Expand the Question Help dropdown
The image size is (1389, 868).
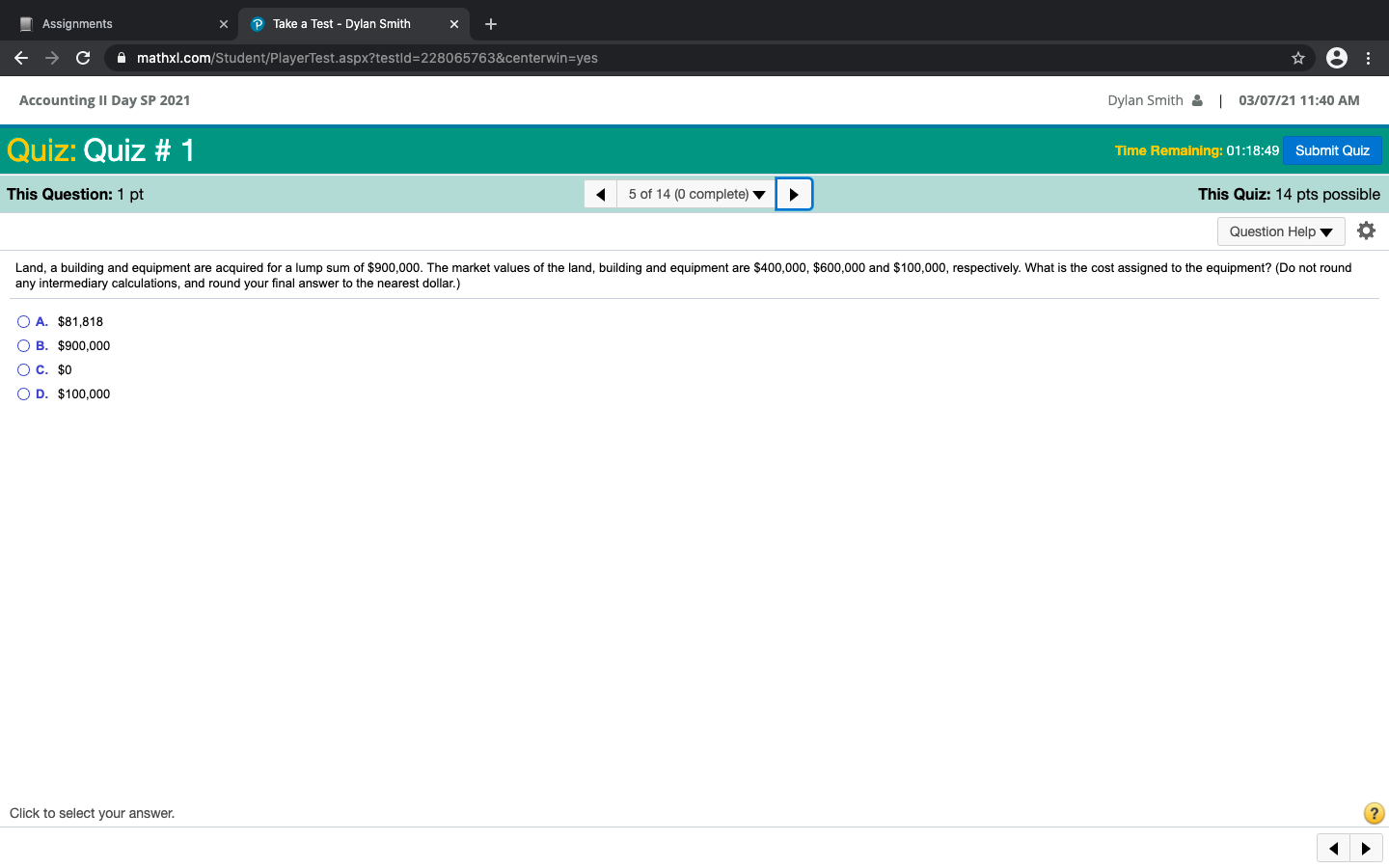tap(1280, 231)
